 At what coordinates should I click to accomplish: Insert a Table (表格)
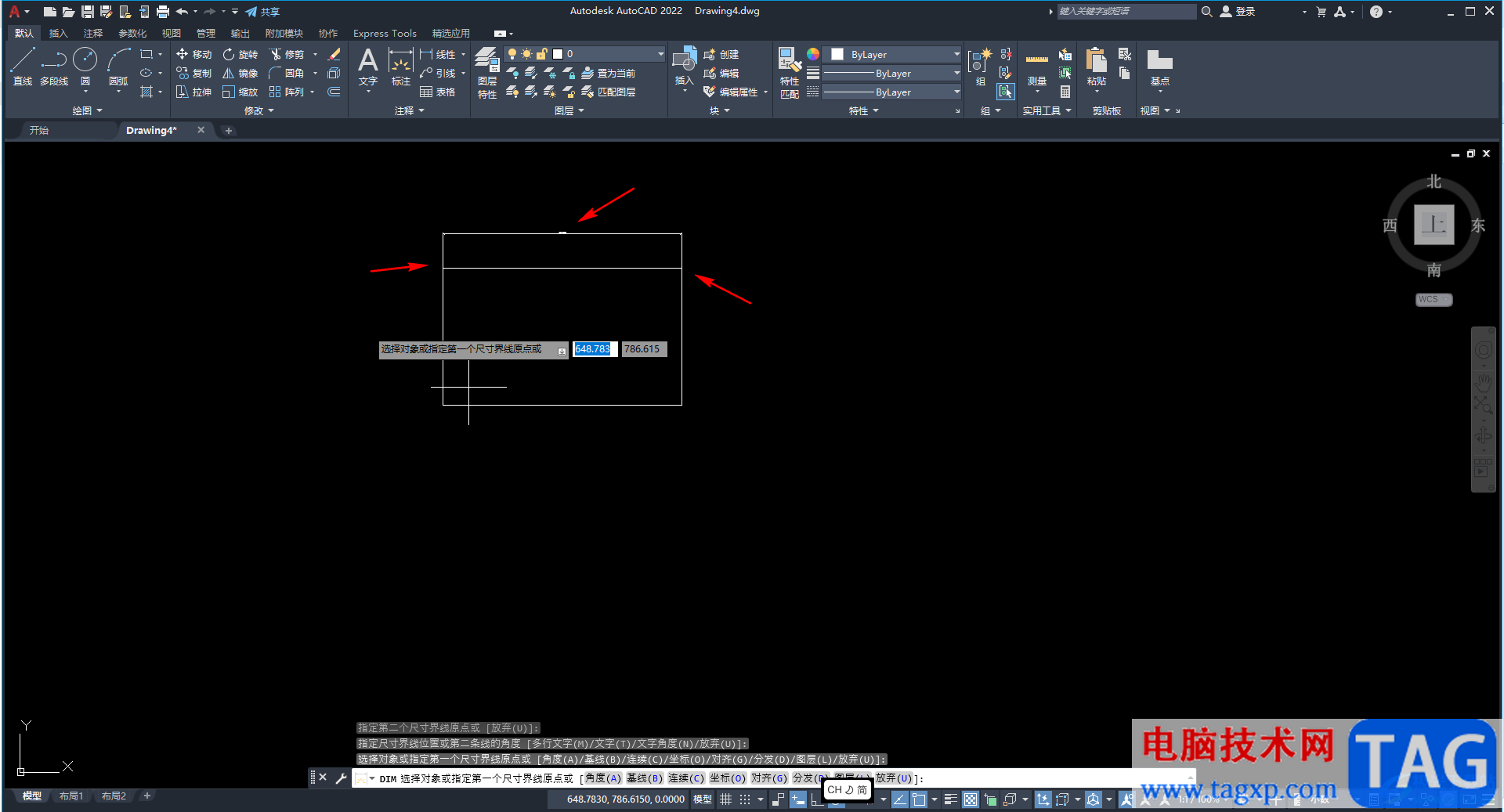(x=438, y=92)
